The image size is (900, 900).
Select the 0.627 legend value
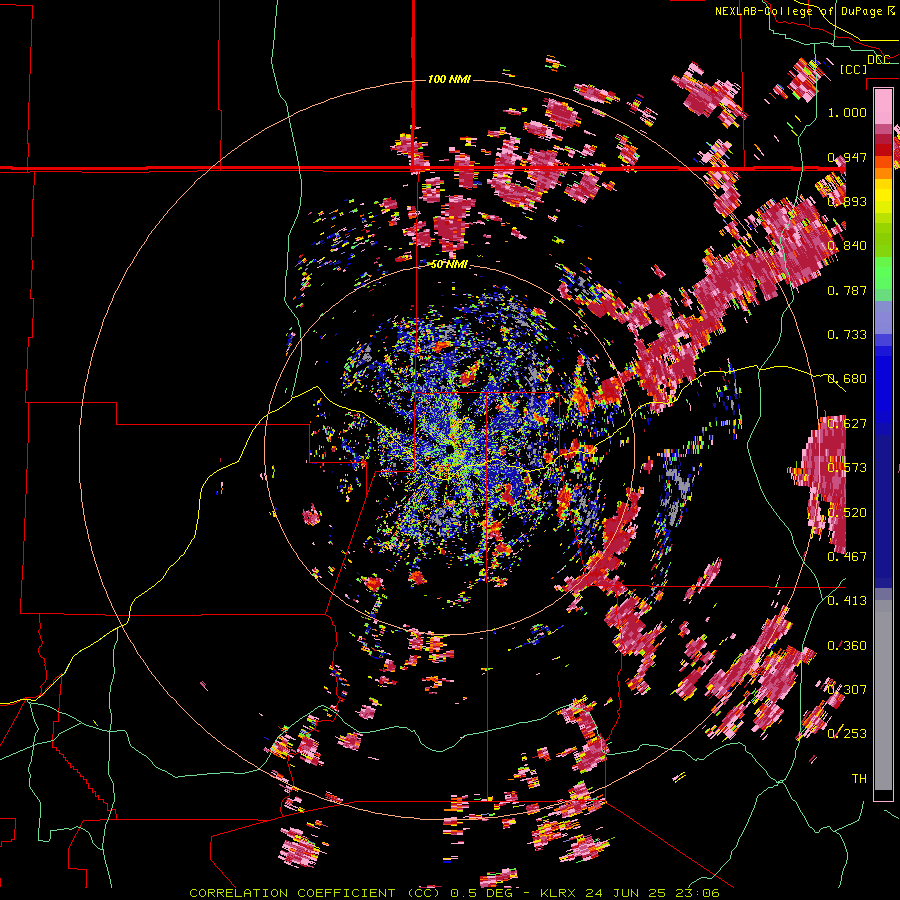tap(847, 424)
